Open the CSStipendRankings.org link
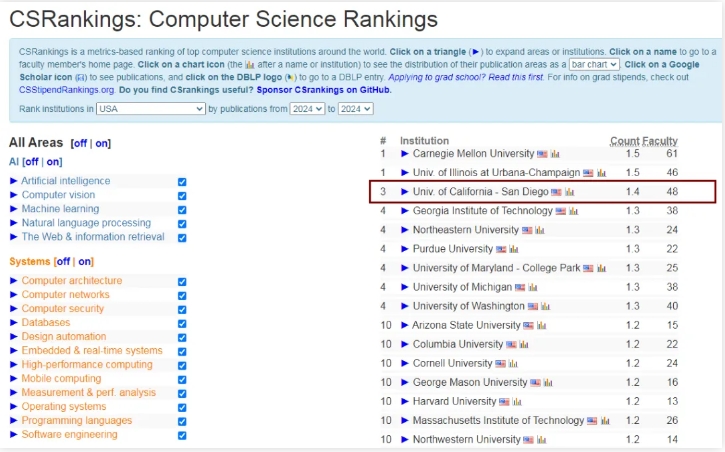The height and width of the screenshot is (452, 725). click(x=67, y=90)
